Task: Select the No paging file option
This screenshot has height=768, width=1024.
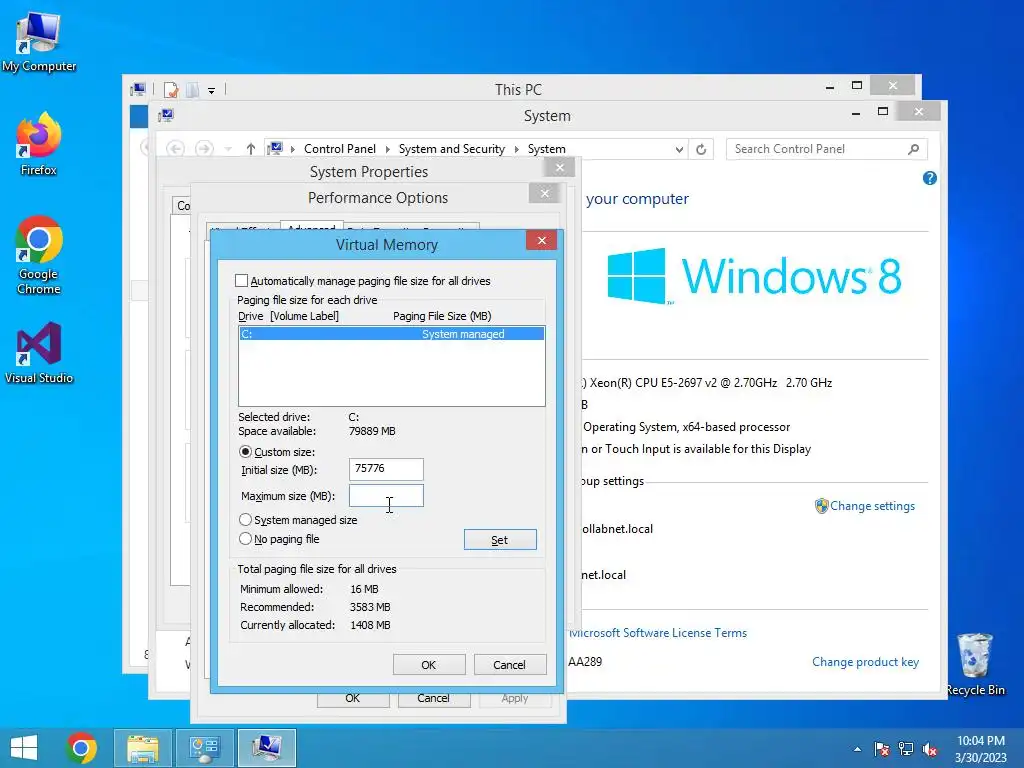Action: point(246,539)
